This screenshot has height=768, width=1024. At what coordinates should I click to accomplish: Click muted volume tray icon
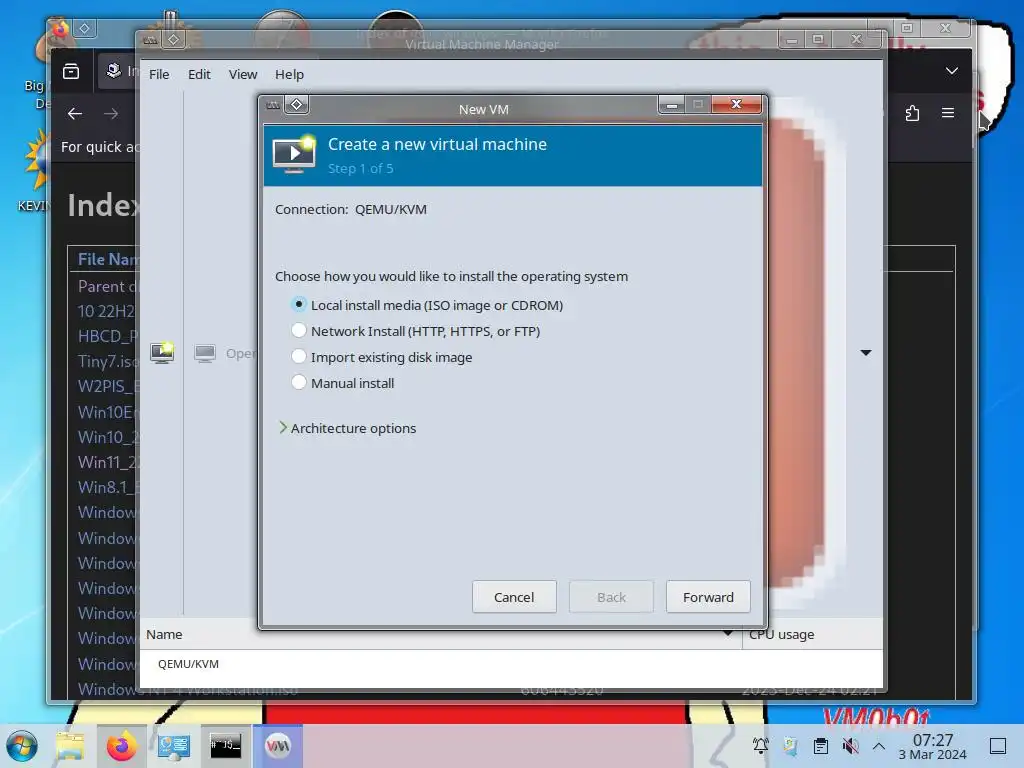[850, 746]
